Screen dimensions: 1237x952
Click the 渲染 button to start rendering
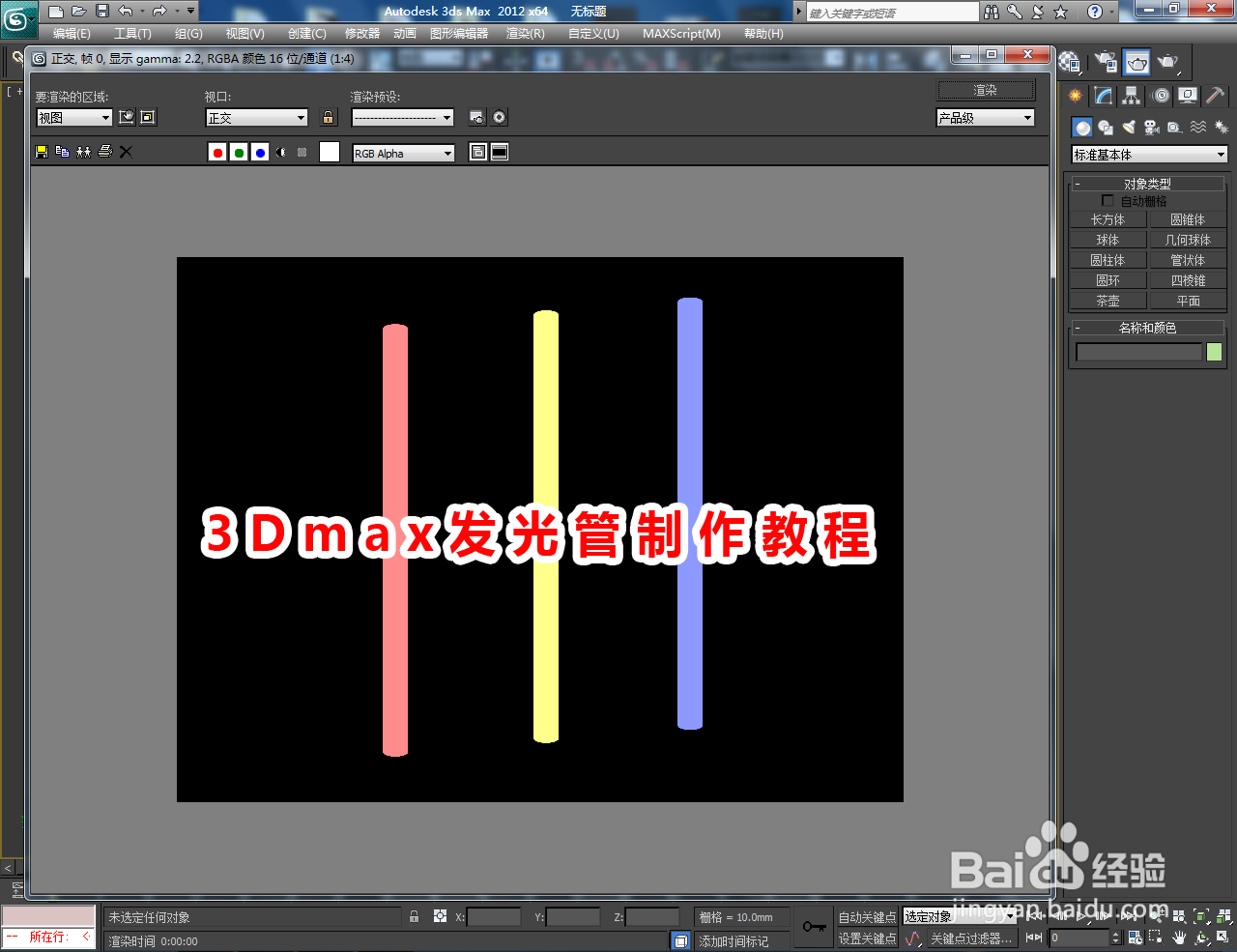985,89
